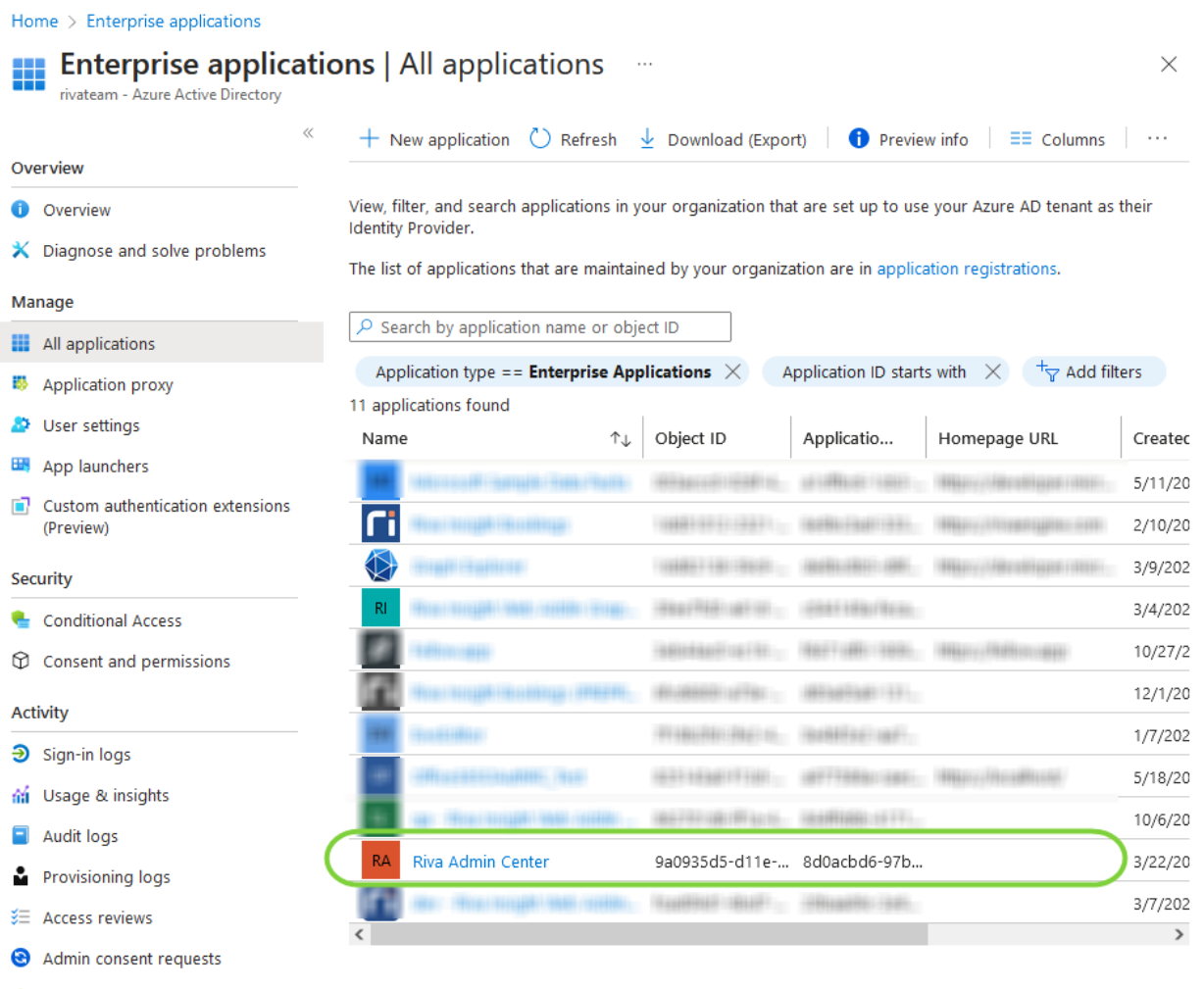This screenshot has width=1204, height=989.
Task: Open the Overview sidebar item
Action: pos(76,210)
